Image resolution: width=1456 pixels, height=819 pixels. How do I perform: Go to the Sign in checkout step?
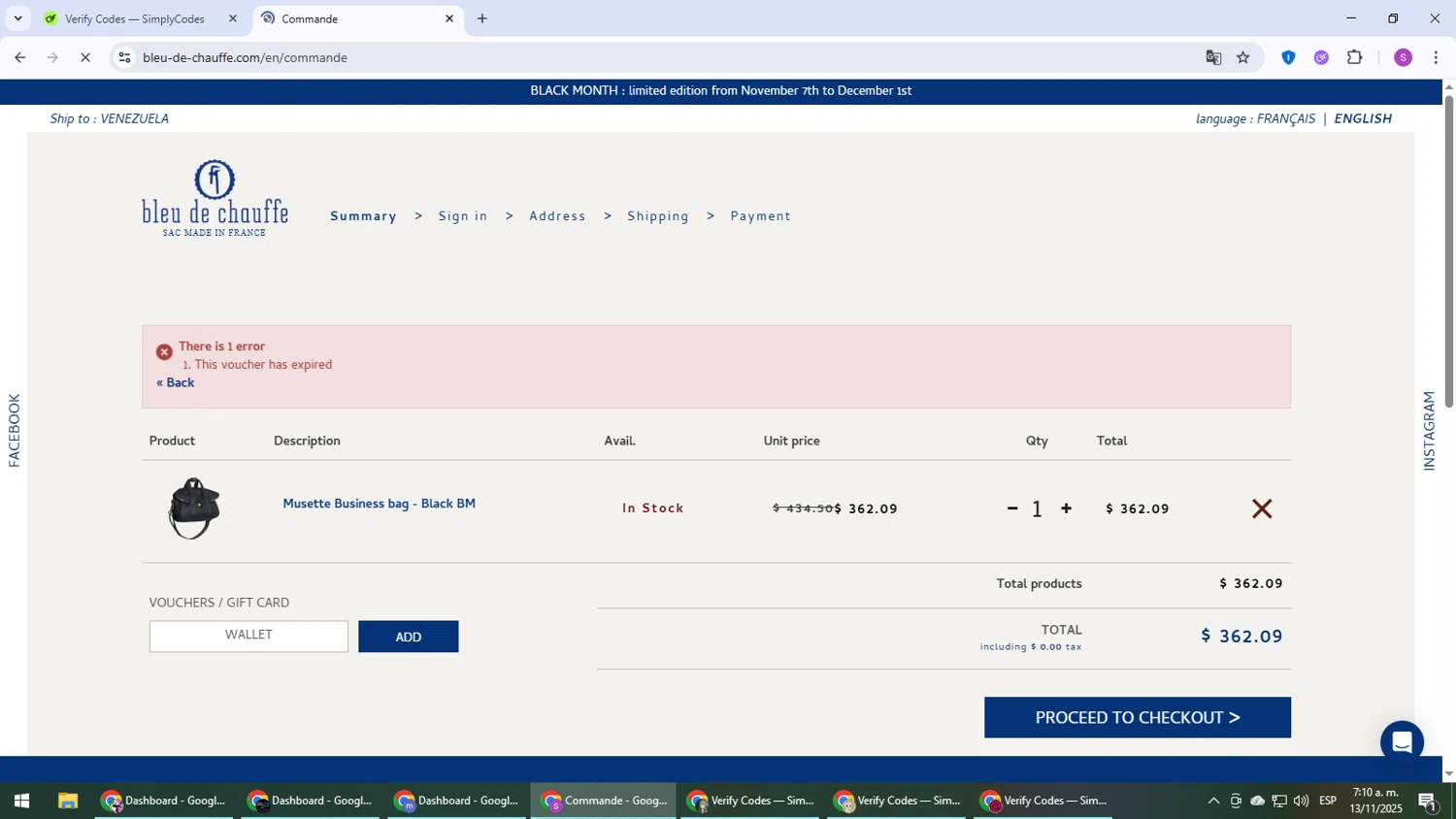click(463, 216)
